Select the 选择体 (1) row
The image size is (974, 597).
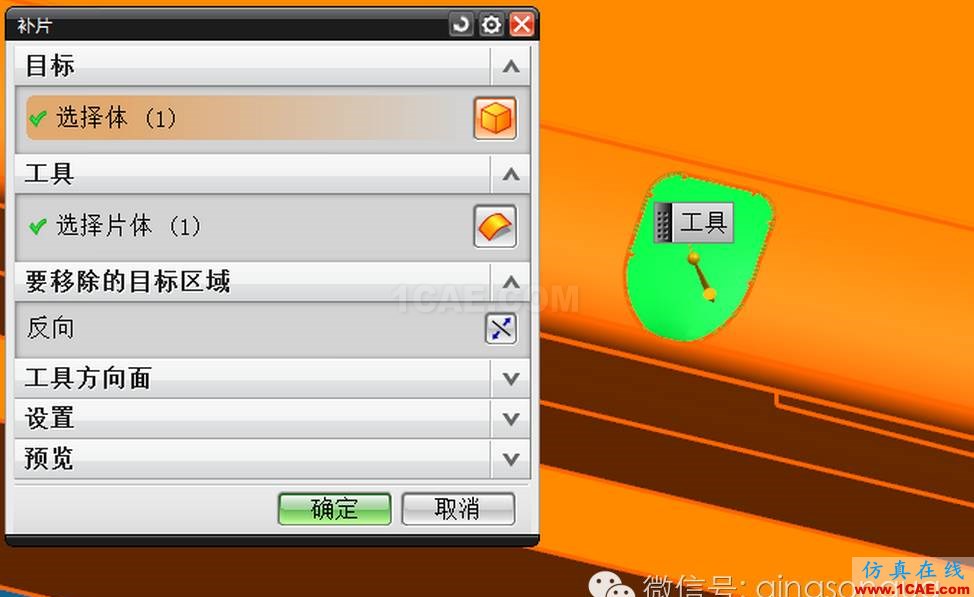pos(272,118)
